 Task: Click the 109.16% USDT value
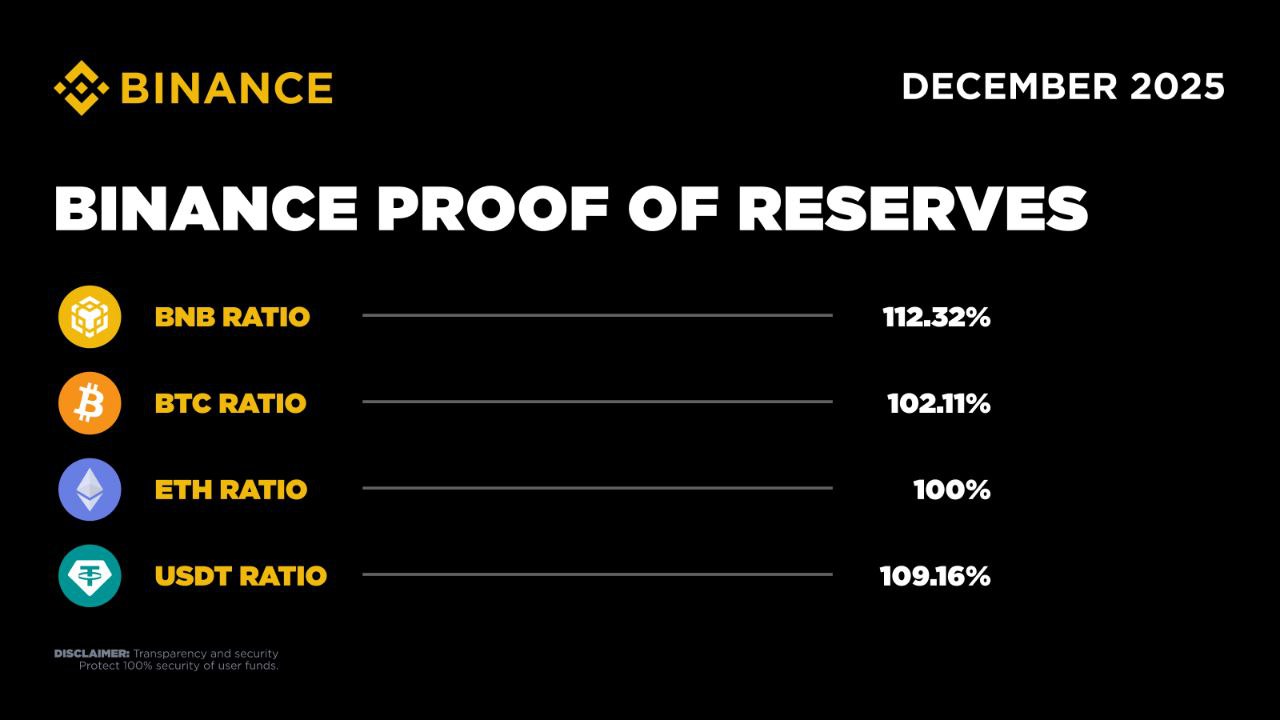(935, 576)
